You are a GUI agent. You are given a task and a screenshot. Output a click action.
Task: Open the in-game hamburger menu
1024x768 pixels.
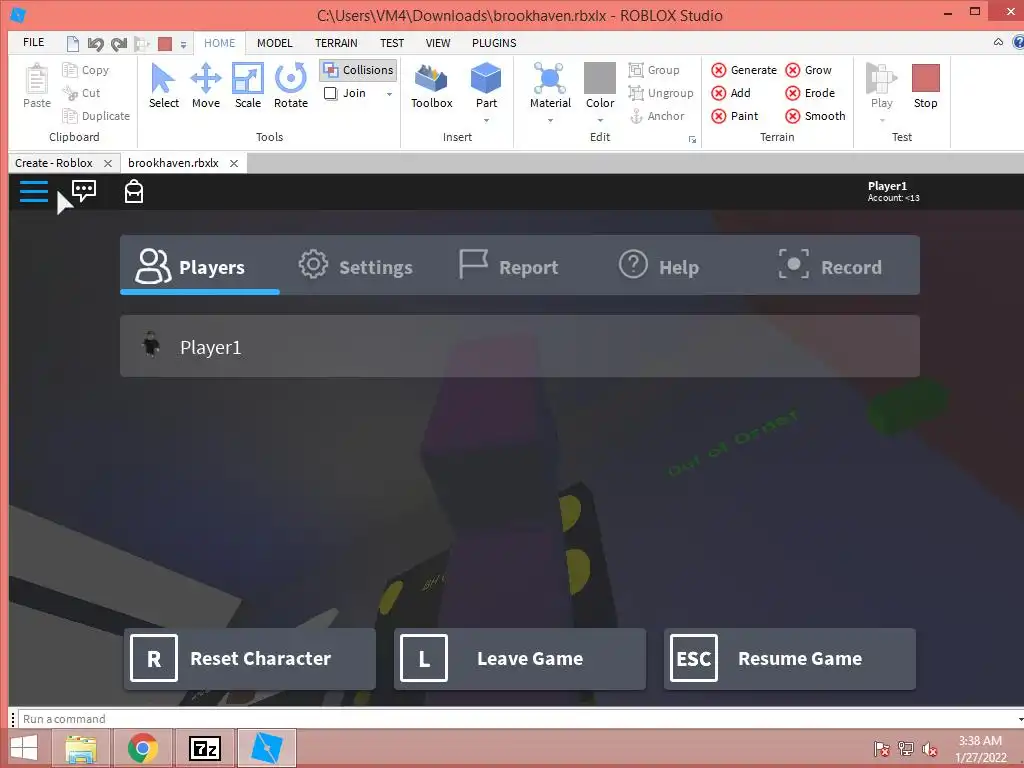click(34, 191)
